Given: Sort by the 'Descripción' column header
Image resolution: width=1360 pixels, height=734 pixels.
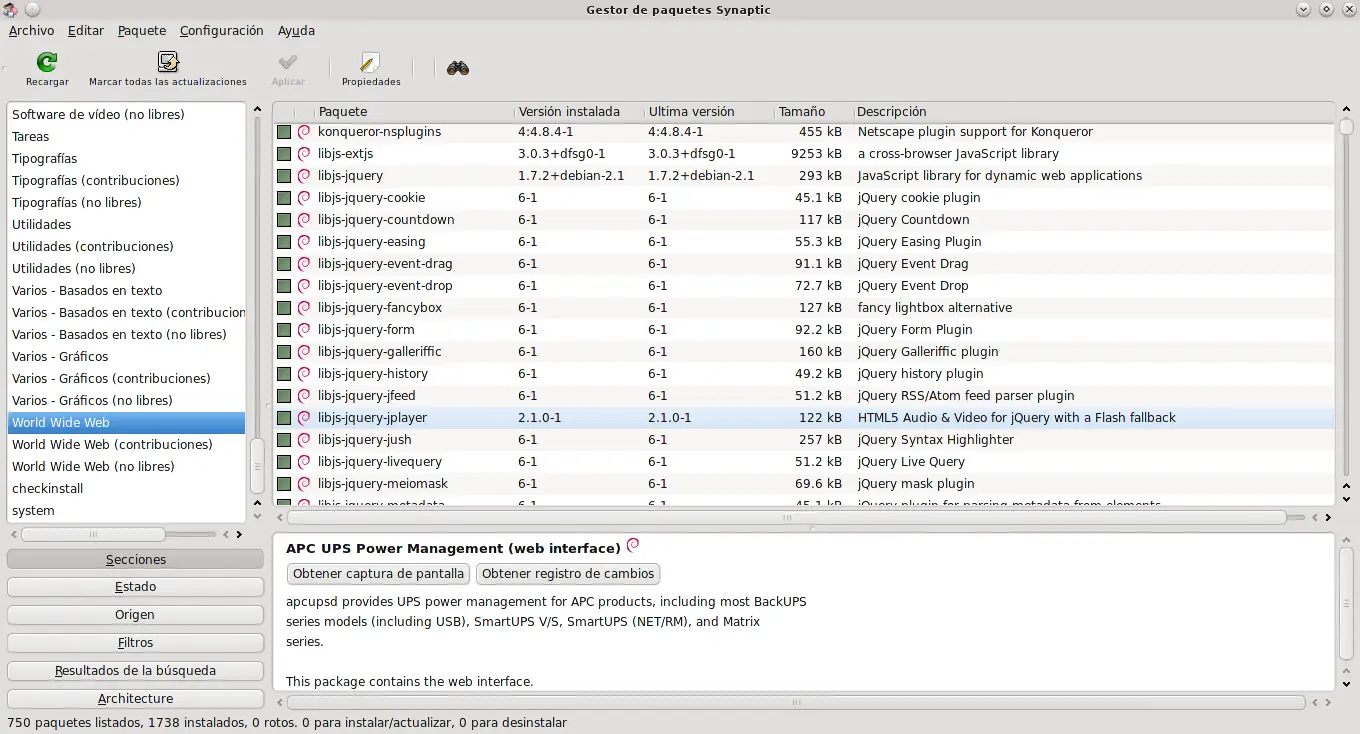Looking at the screenshot, I should pyautogui.click(x=1094, y=112).
